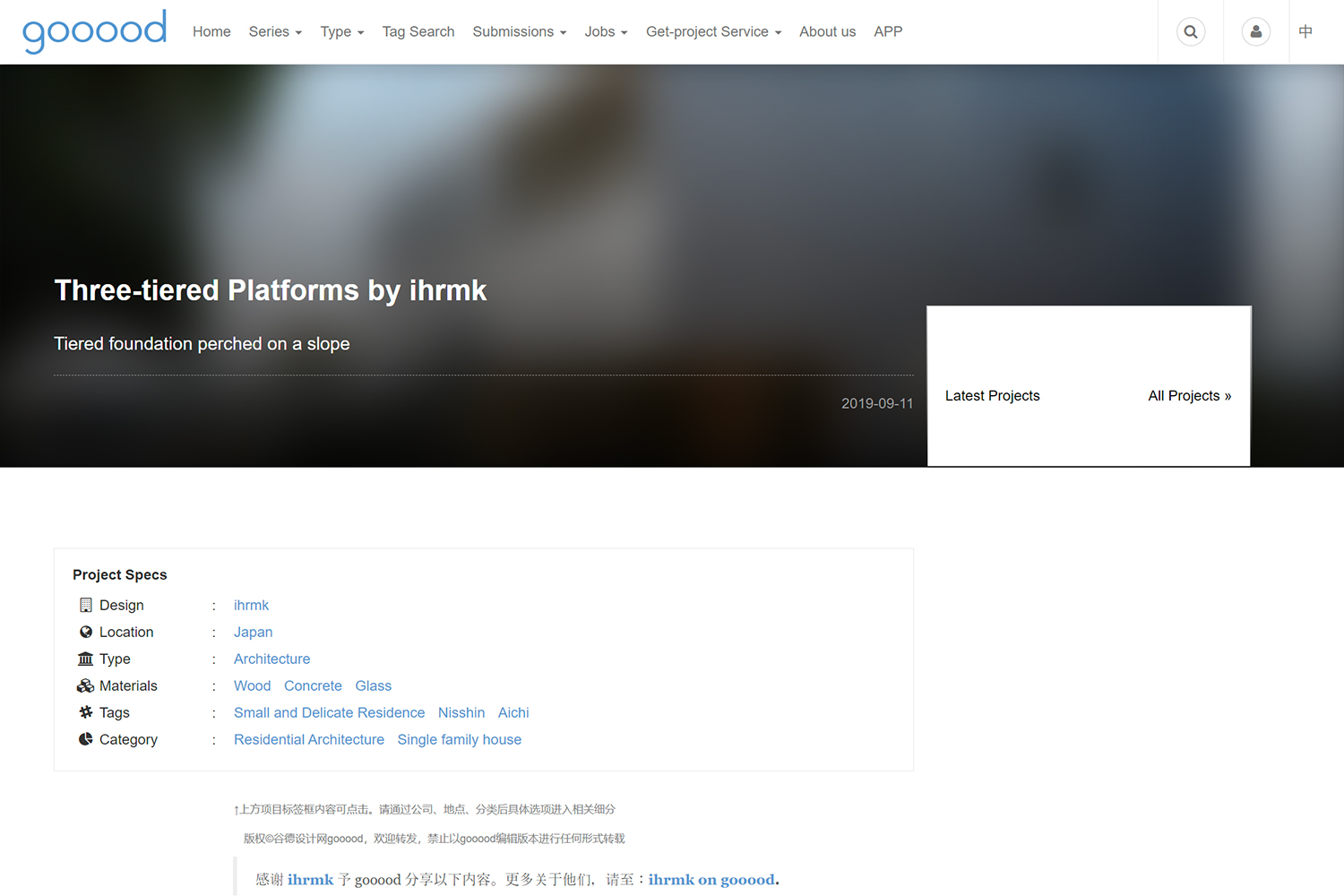Click the user account icon
The image size is (1344, 896).
pyautogui.click(x=1255, y=32)
